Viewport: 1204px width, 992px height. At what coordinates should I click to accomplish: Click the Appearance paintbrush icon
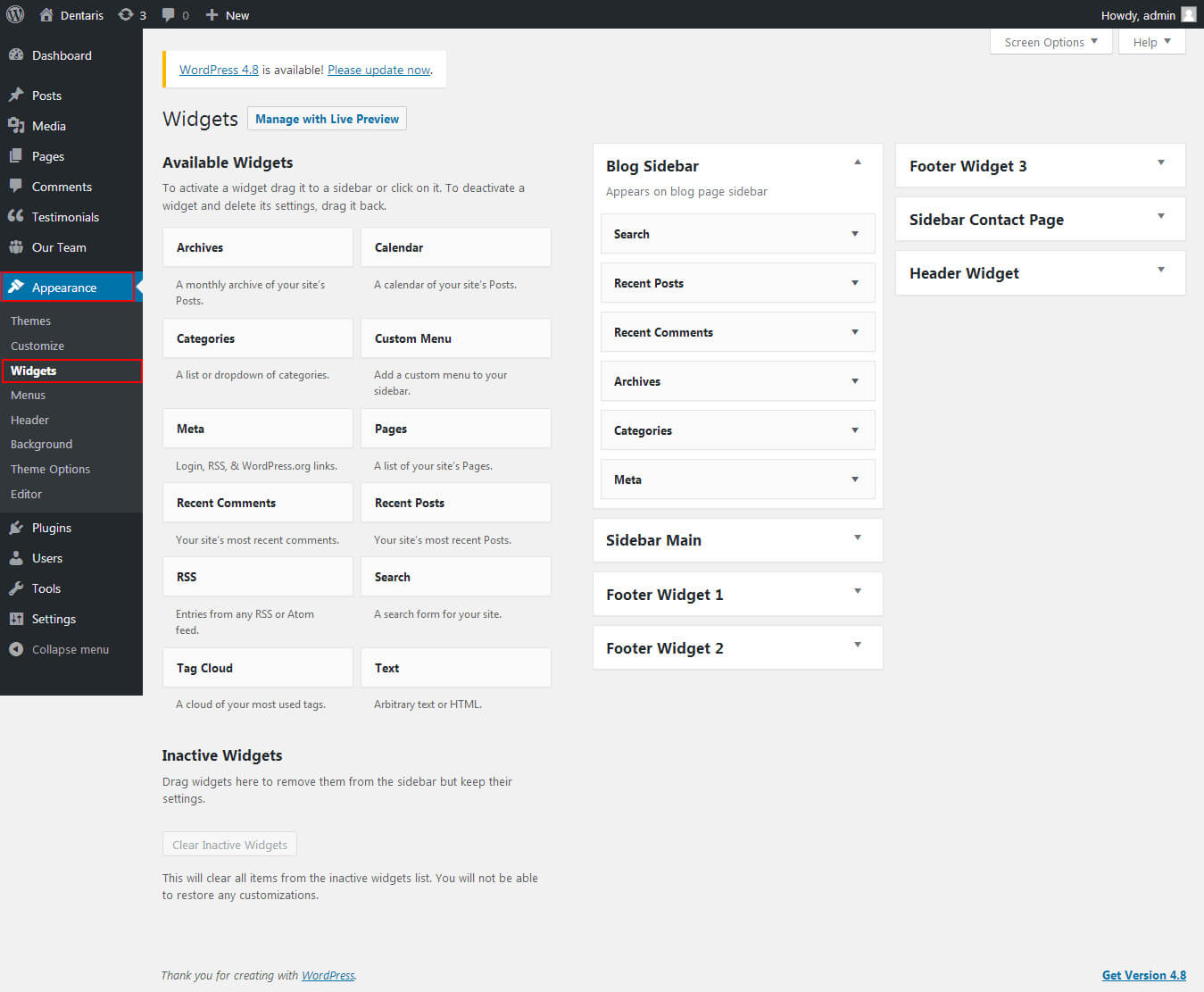coord(16,287)
